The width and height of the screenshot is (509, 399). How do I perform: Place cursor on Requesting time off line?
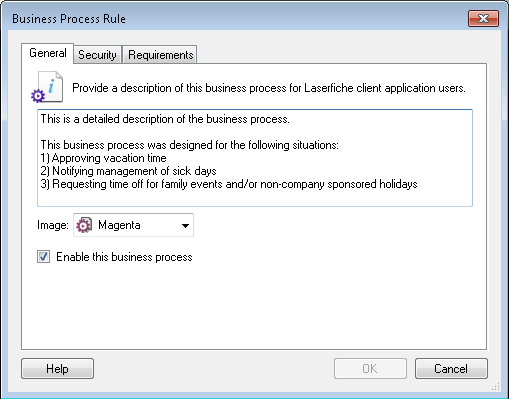coord(229,184)
